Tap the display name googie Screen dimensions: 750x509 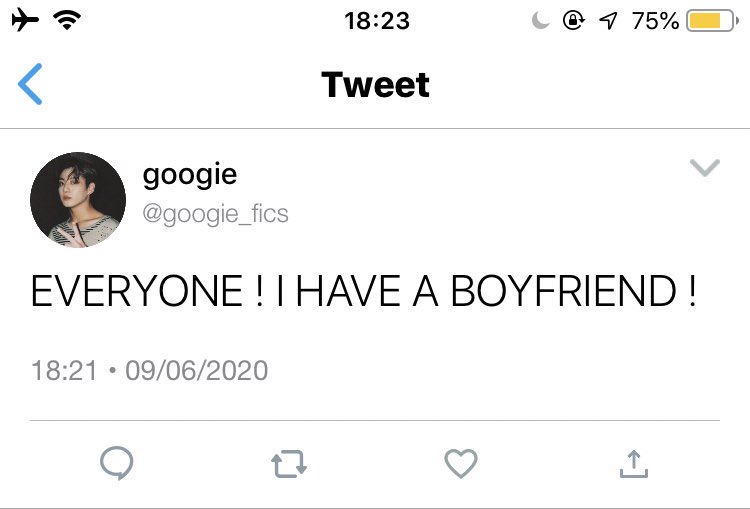tap(189, 175)
